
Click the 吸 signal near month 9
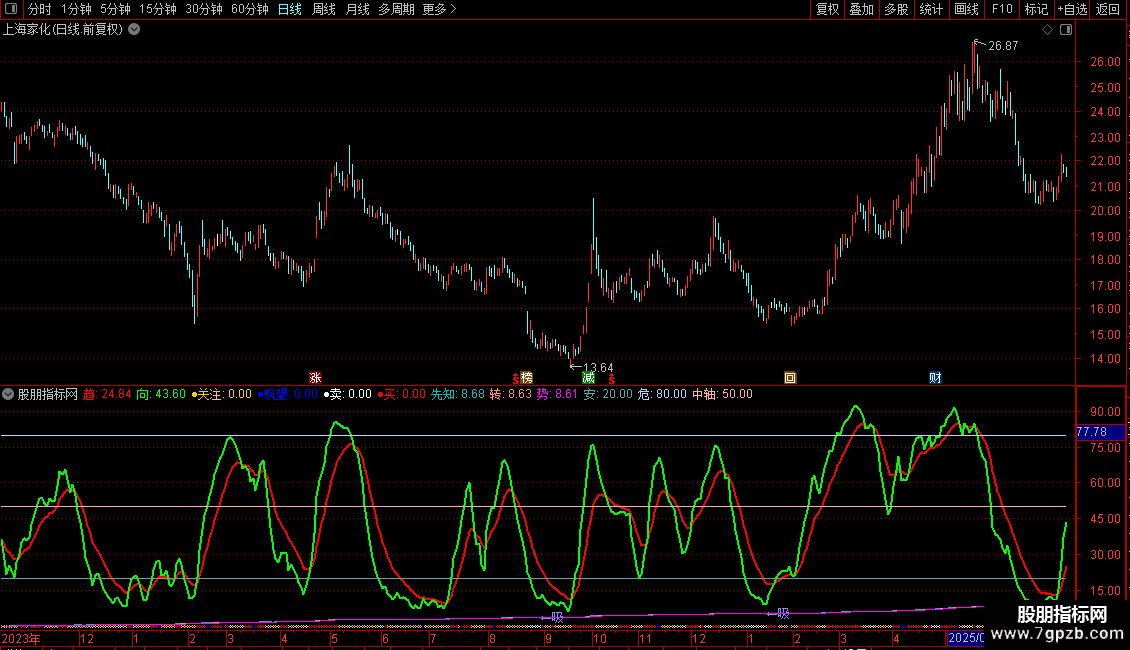[x=557, y=618]
